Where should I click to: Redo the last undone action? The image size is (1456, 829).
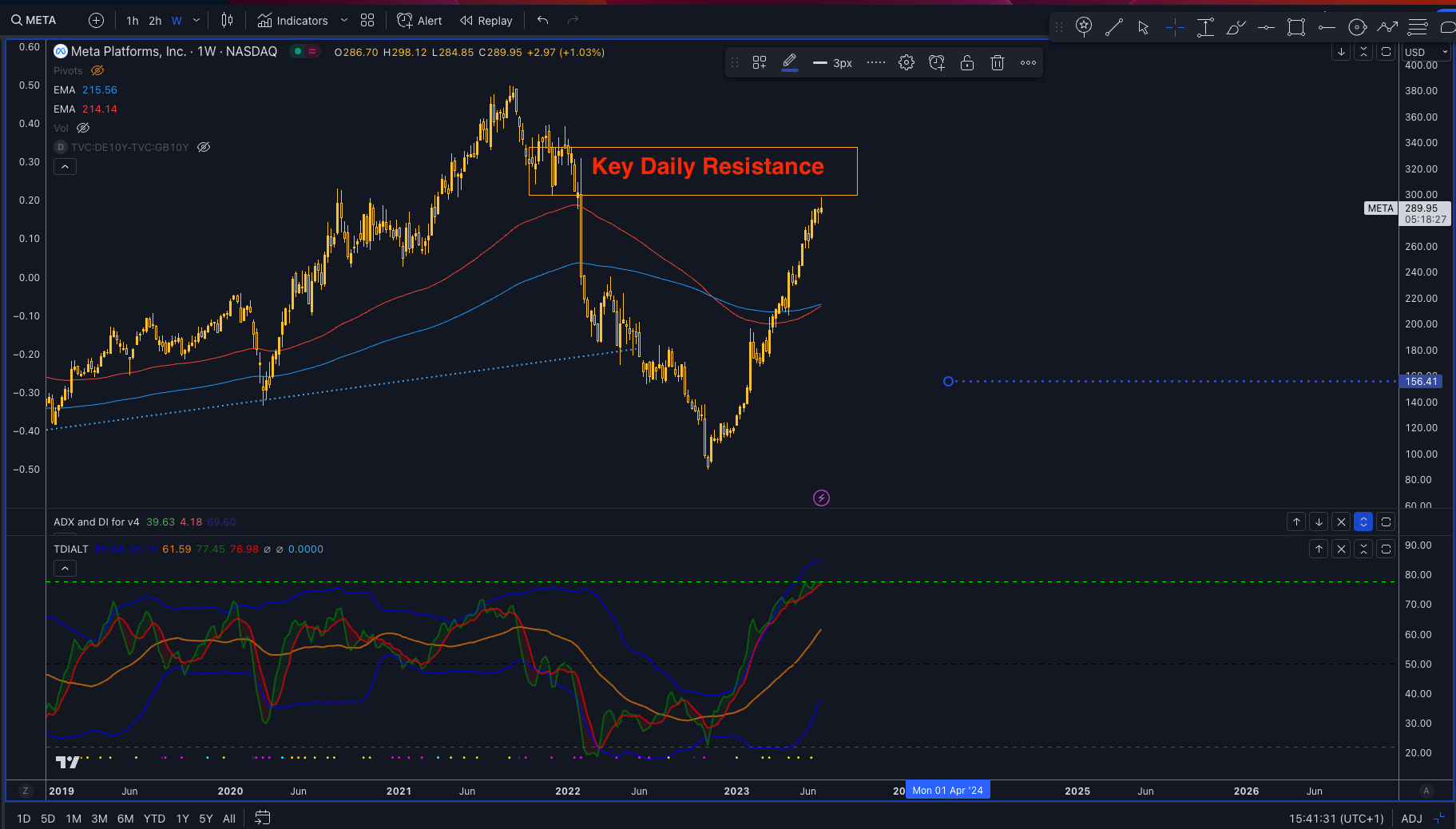pyautogui.click(x=573, y=21)
